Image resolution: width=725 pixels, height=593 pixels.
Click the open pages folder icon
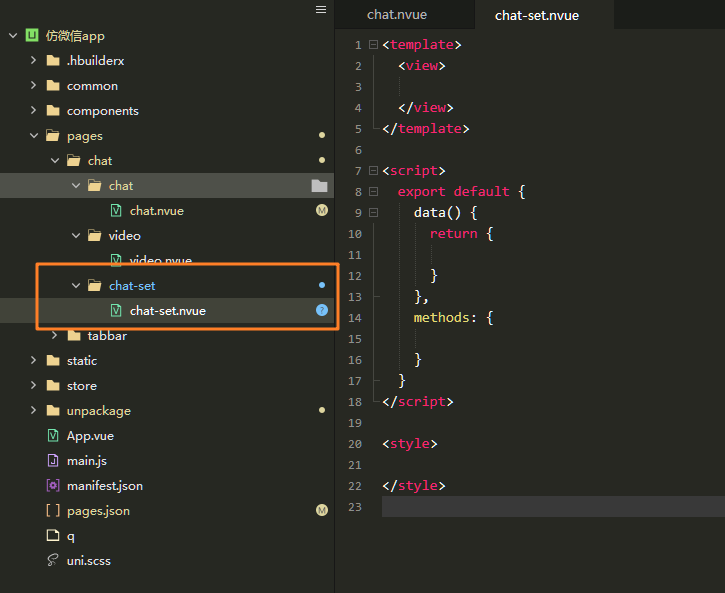click(53, 135)
